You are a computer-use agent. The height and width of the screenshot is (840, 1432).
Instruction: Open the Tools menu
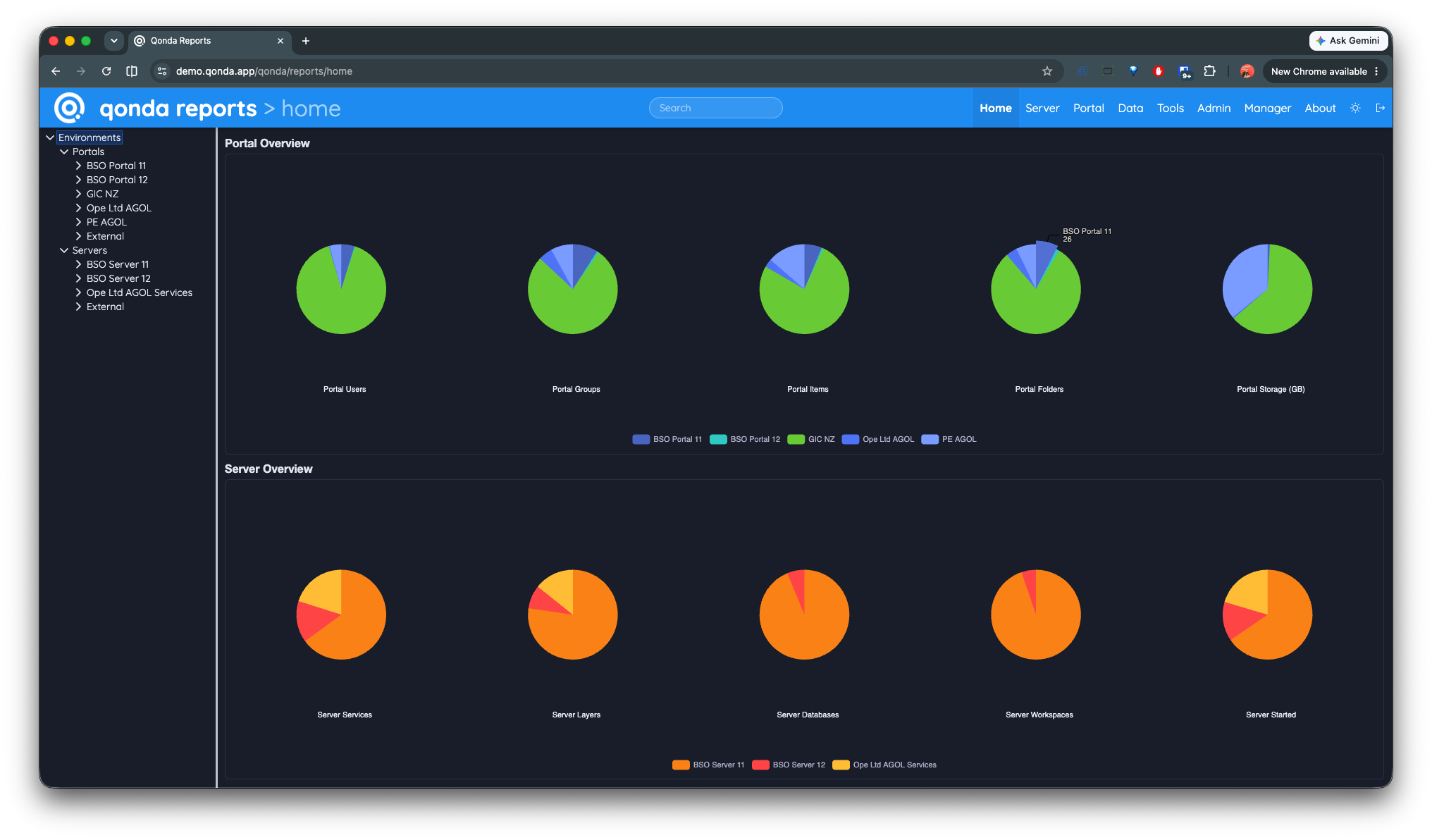(x=1171, y=108)
